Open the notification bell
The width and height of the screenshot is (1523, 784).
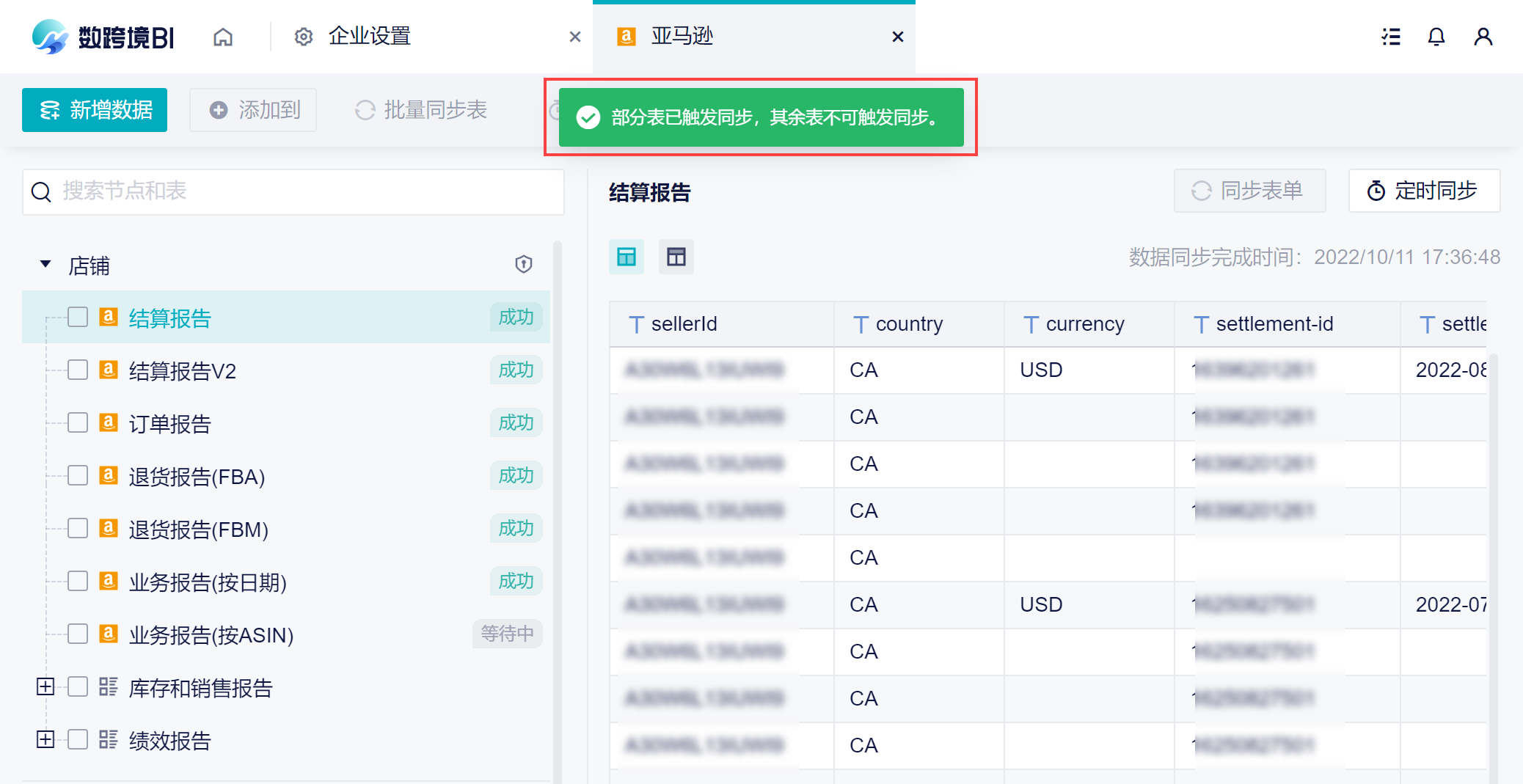(x=1436, y=37)
